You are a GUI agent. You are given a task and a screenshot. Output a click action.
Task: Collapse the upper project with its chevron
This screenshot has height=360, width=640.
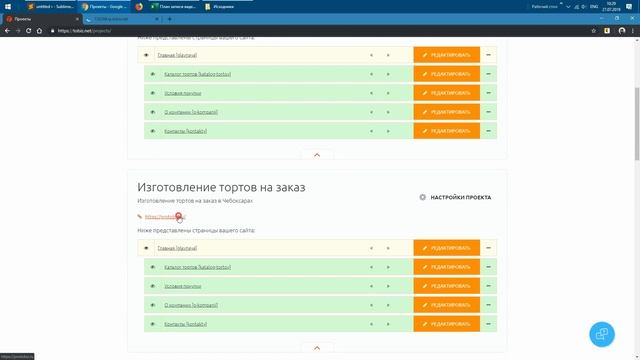(x=317, y=155)
